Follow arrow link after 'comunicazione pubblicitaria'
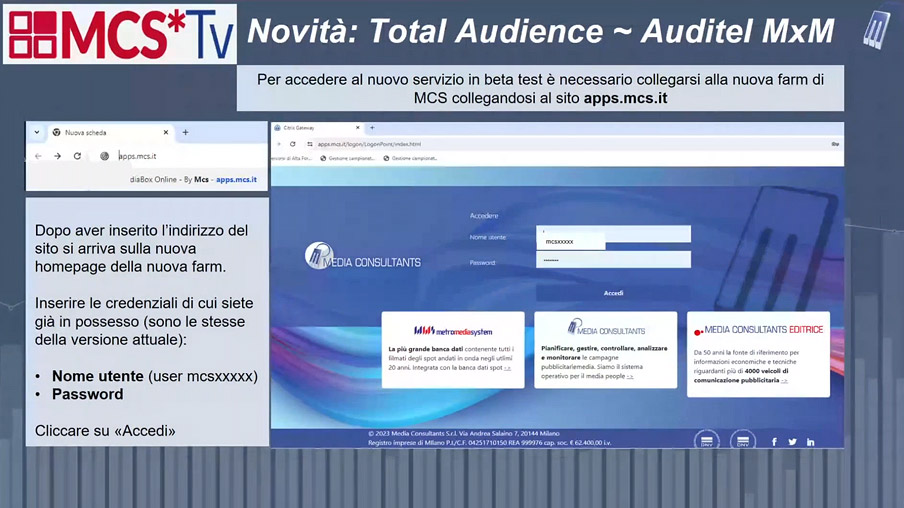The height and width of the screenshot is (508, 904). coord(784,381)
